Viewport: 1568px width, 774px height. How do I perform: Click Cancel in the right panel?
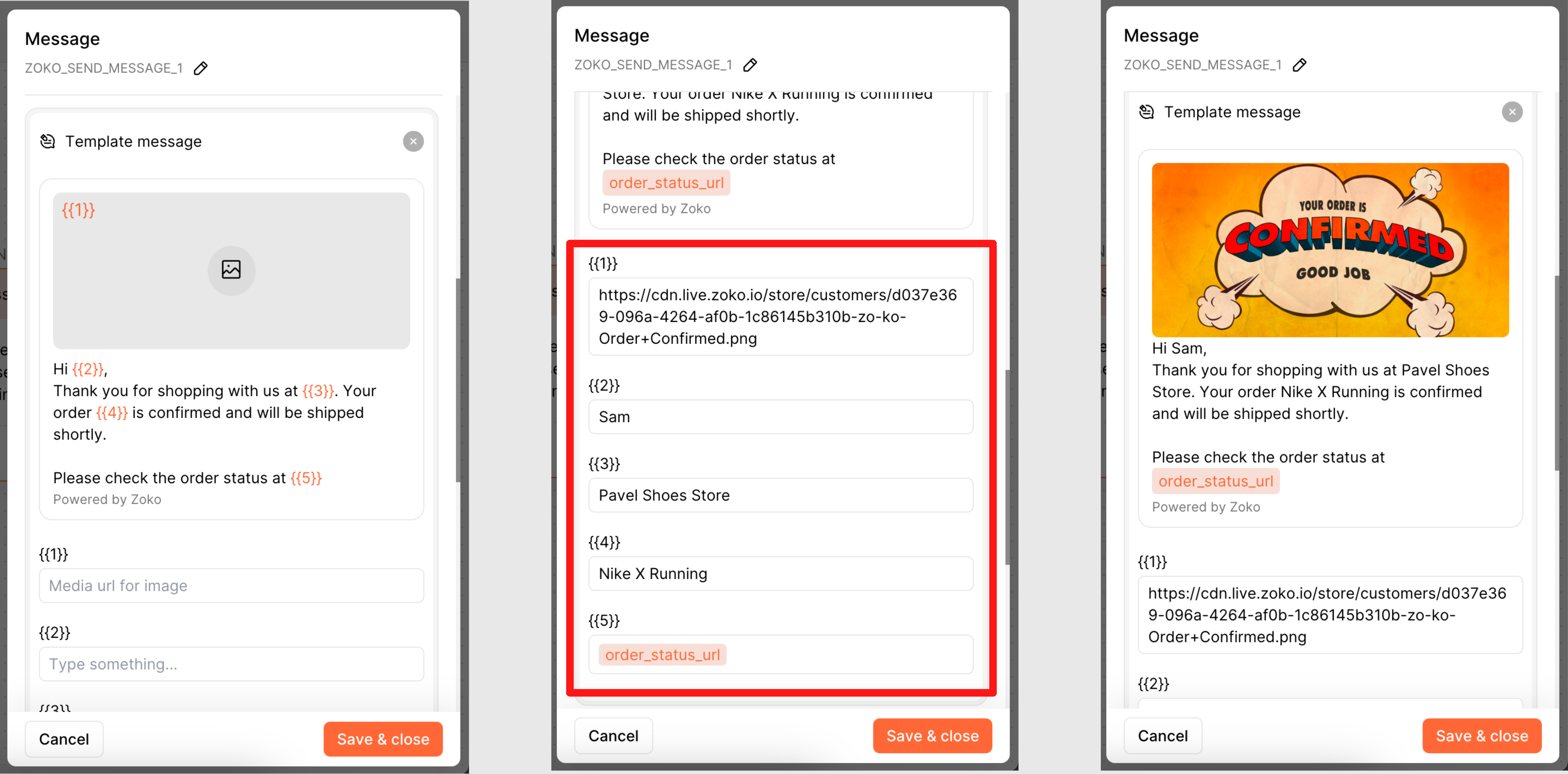[x=1163, y=736]
